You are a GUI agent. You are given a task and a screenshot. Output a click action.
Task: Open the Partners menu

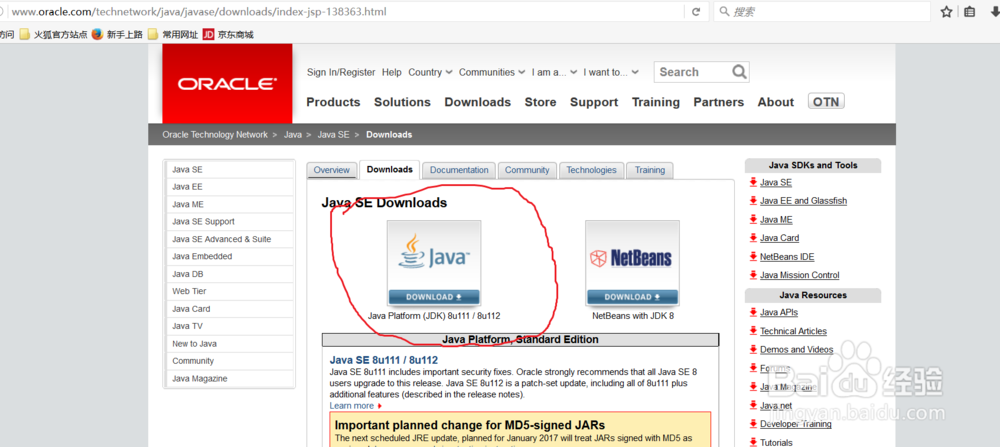click(x=719, y=102)
